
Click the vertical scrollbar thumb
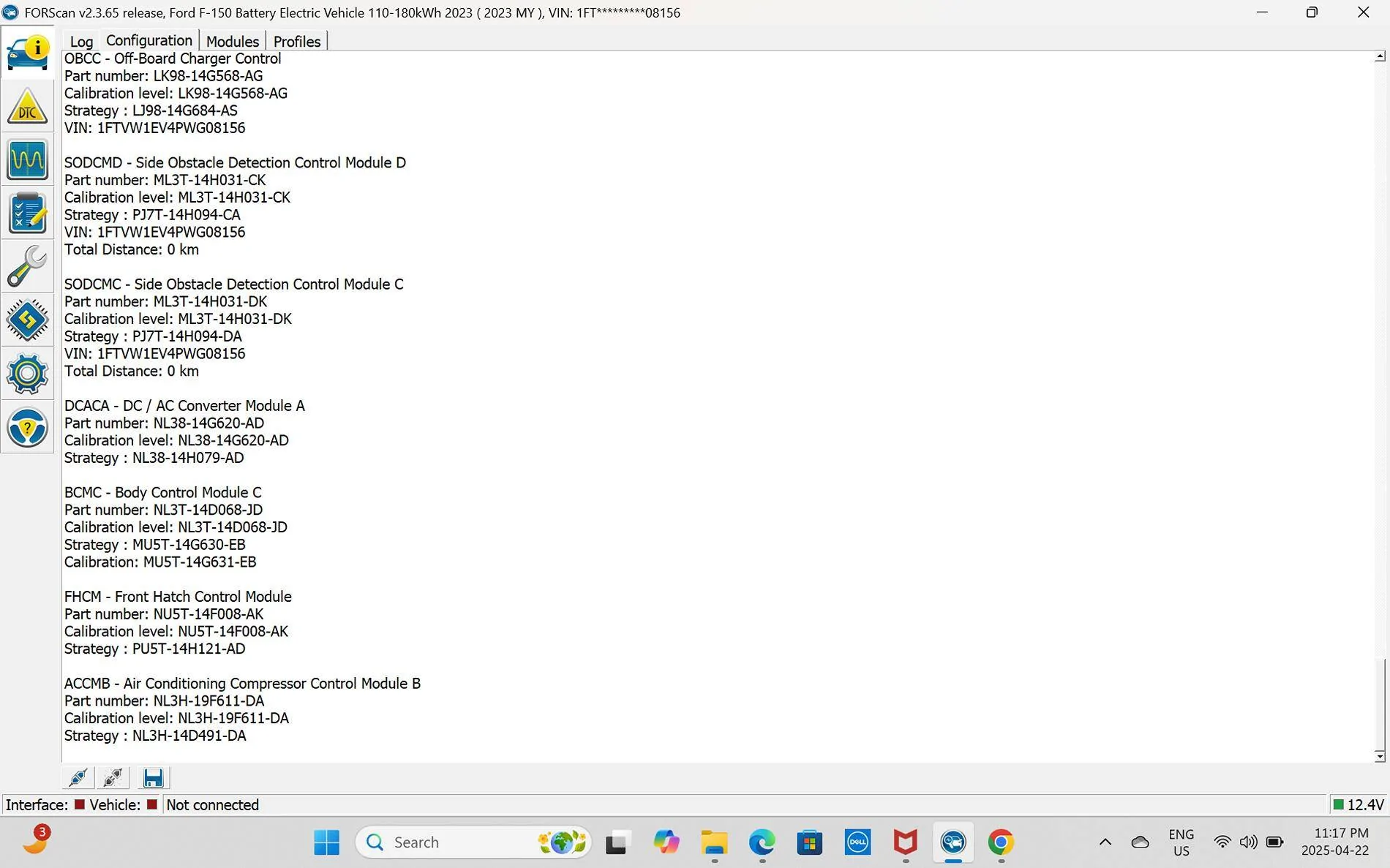click(1380, 703)
